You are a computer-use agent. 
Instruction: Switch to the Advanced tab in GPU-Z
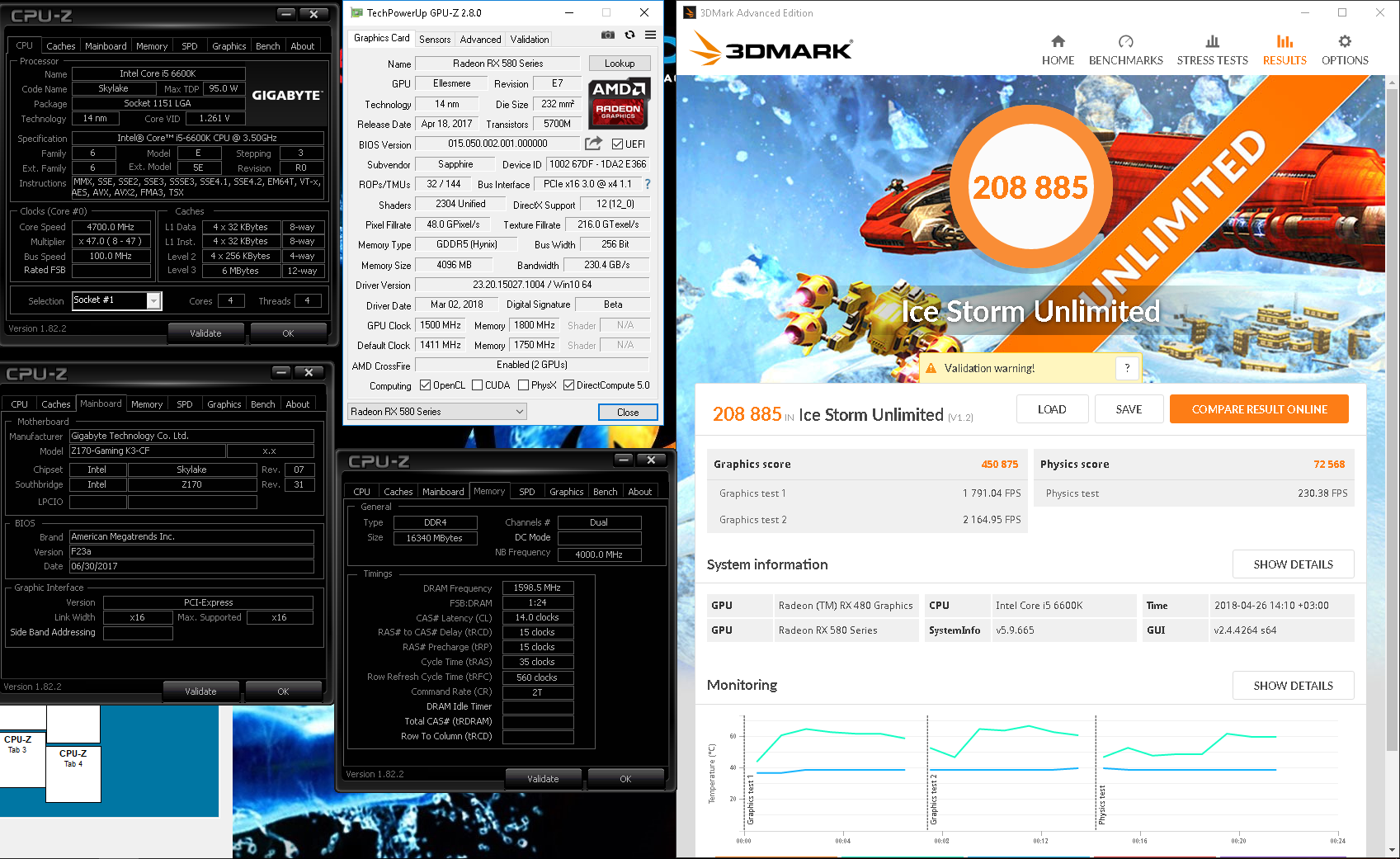click(480, 40)
